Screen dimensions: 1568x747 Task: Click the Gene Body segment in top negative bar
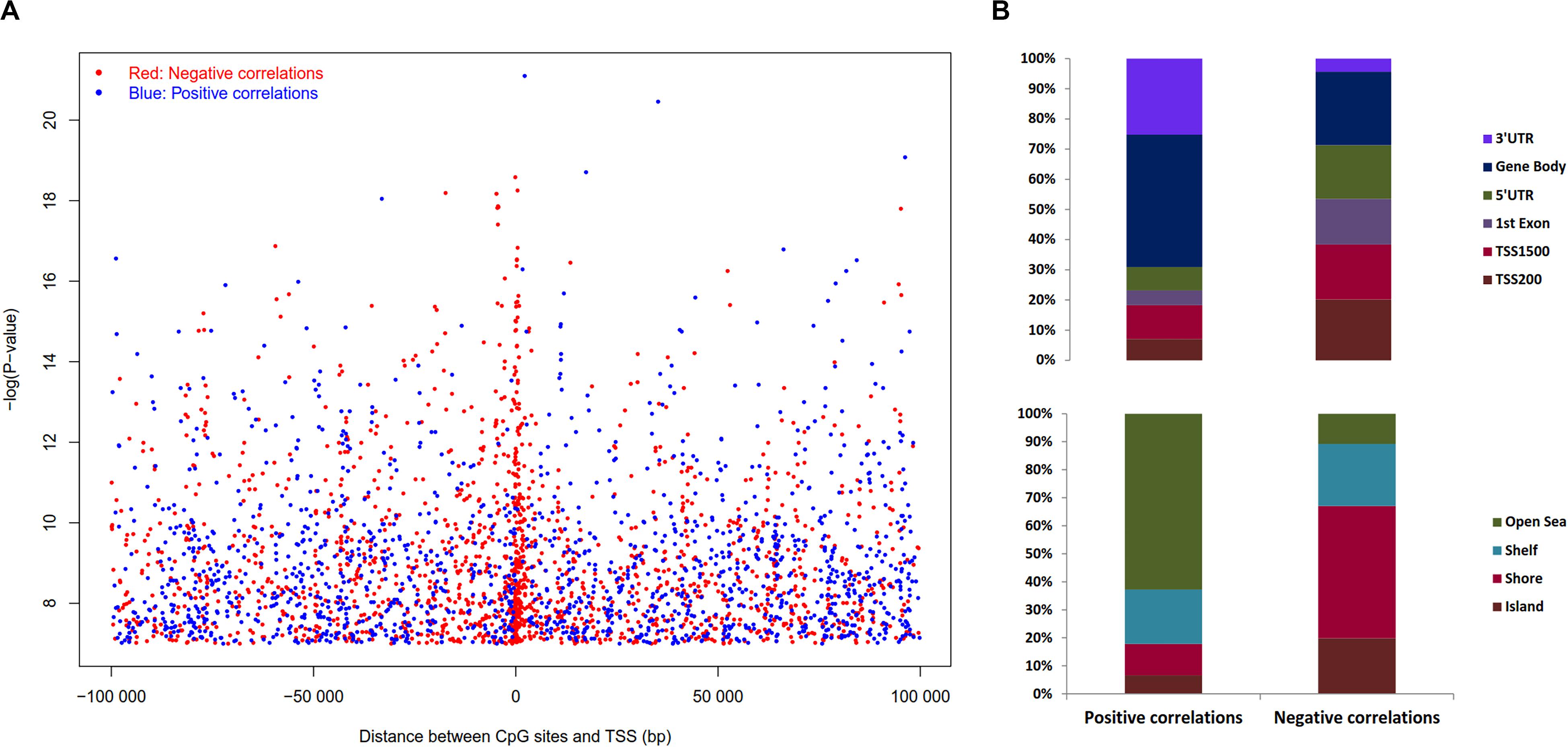[x=1353, y=108]
